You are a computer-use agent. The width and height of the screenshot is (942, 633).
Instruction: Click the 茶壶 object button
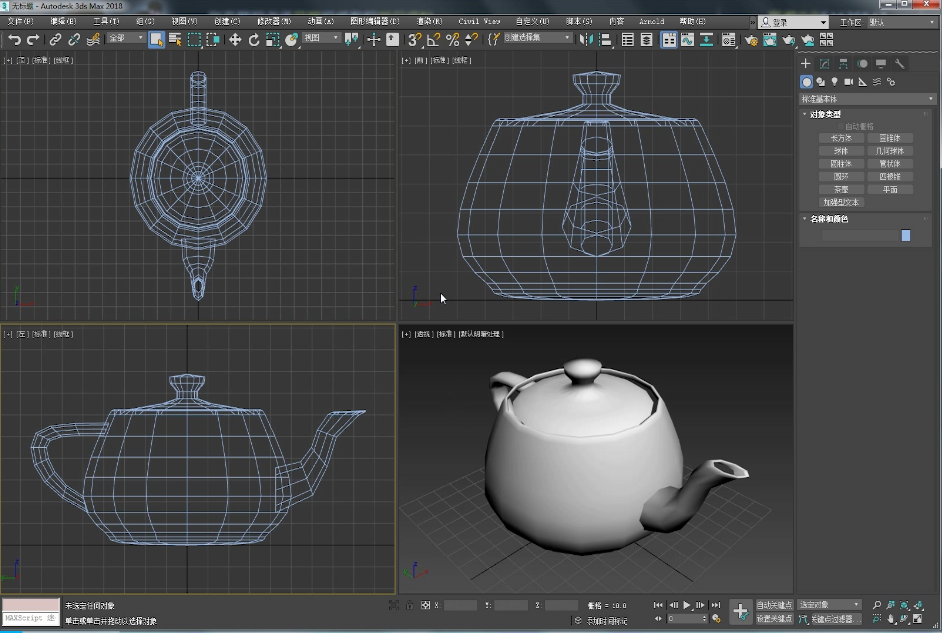pos(840,189)
